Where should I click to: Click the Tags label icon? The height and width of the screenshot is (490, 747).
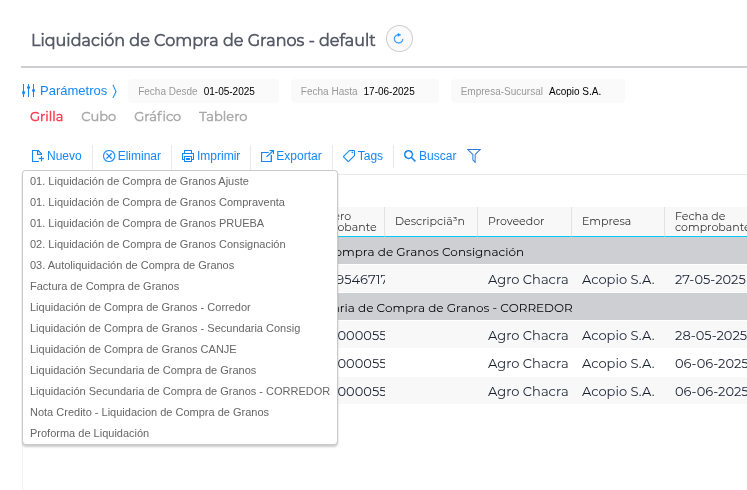coord(349,156)
